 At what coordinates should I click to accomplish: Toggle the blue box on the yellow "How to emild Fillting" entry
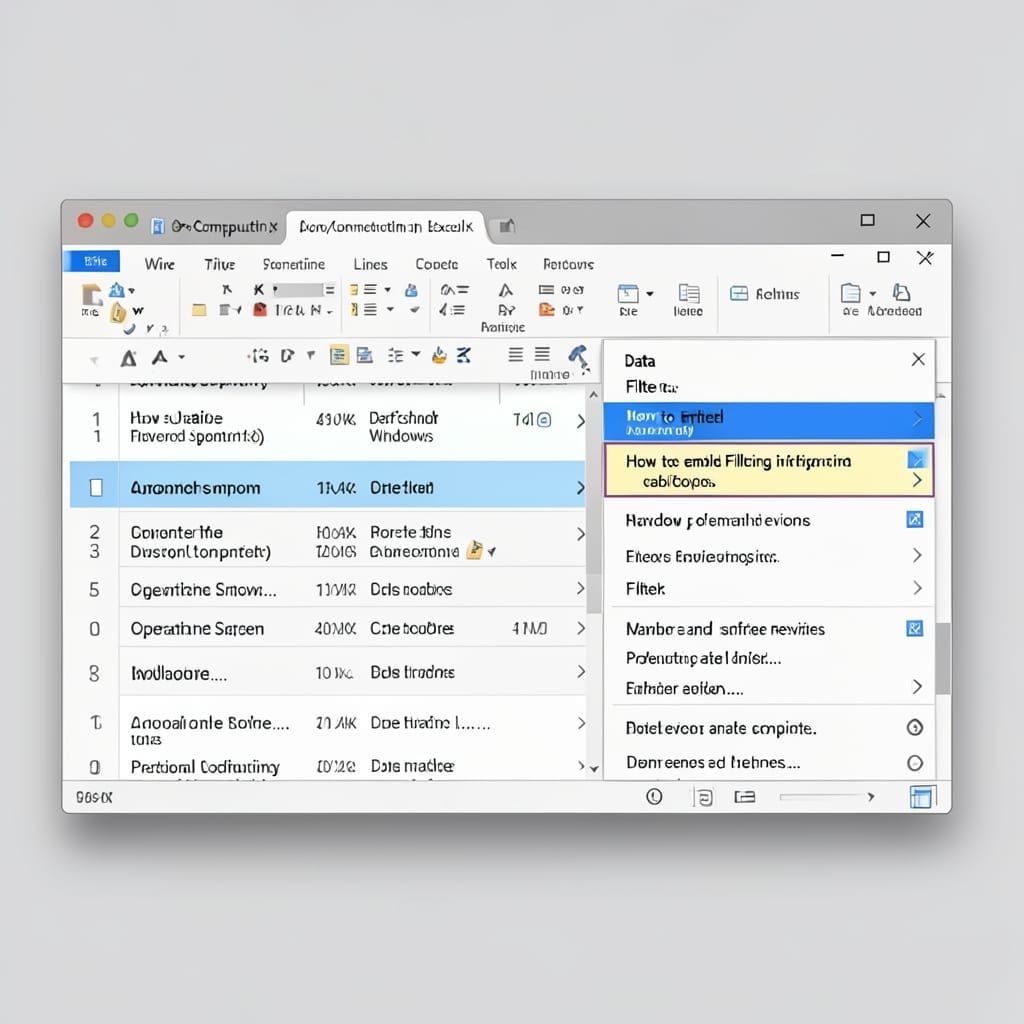coord(916,459)
